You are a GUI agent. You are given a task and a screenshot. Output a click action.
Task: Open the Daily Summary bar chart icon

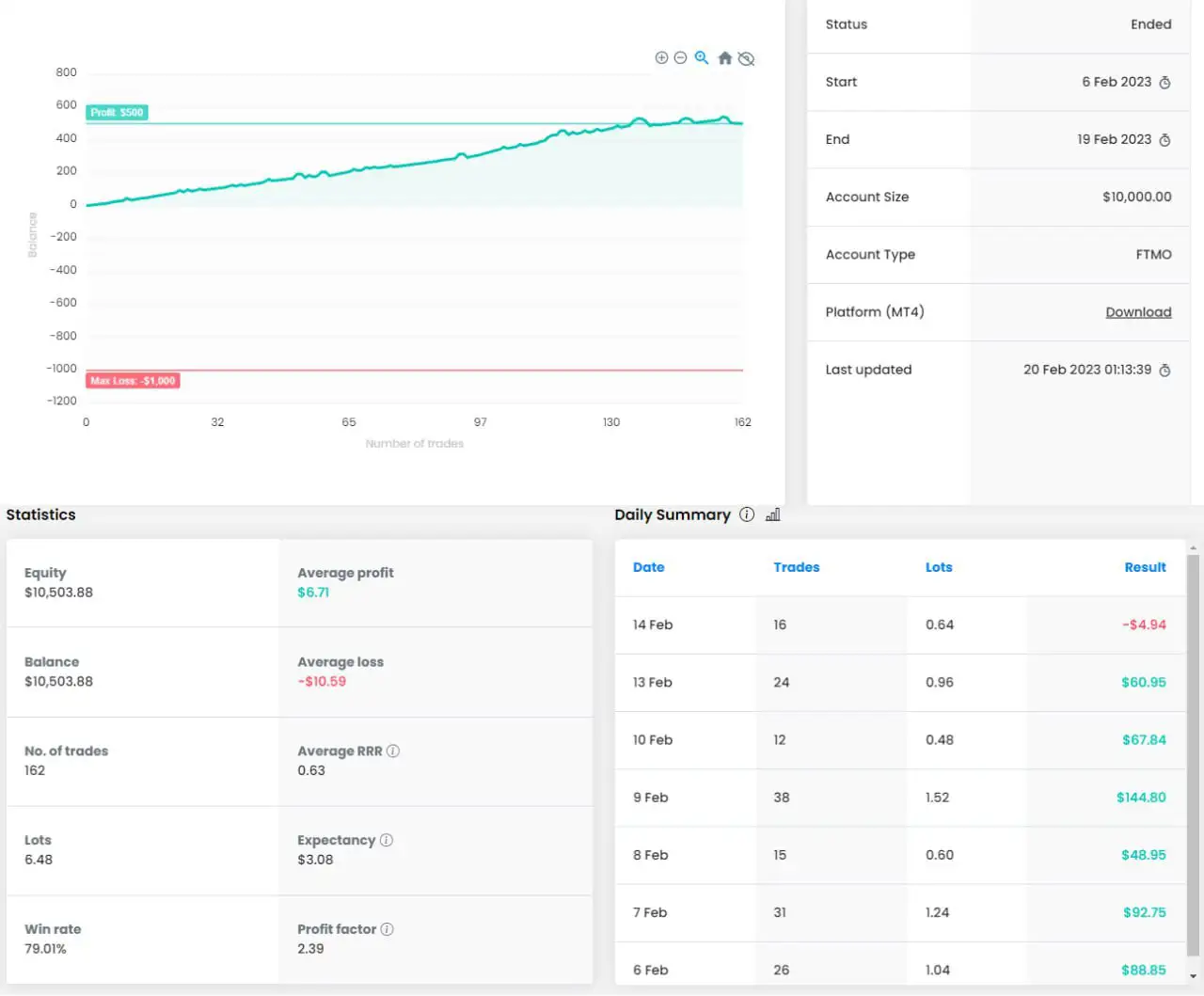tap(773, 514)
